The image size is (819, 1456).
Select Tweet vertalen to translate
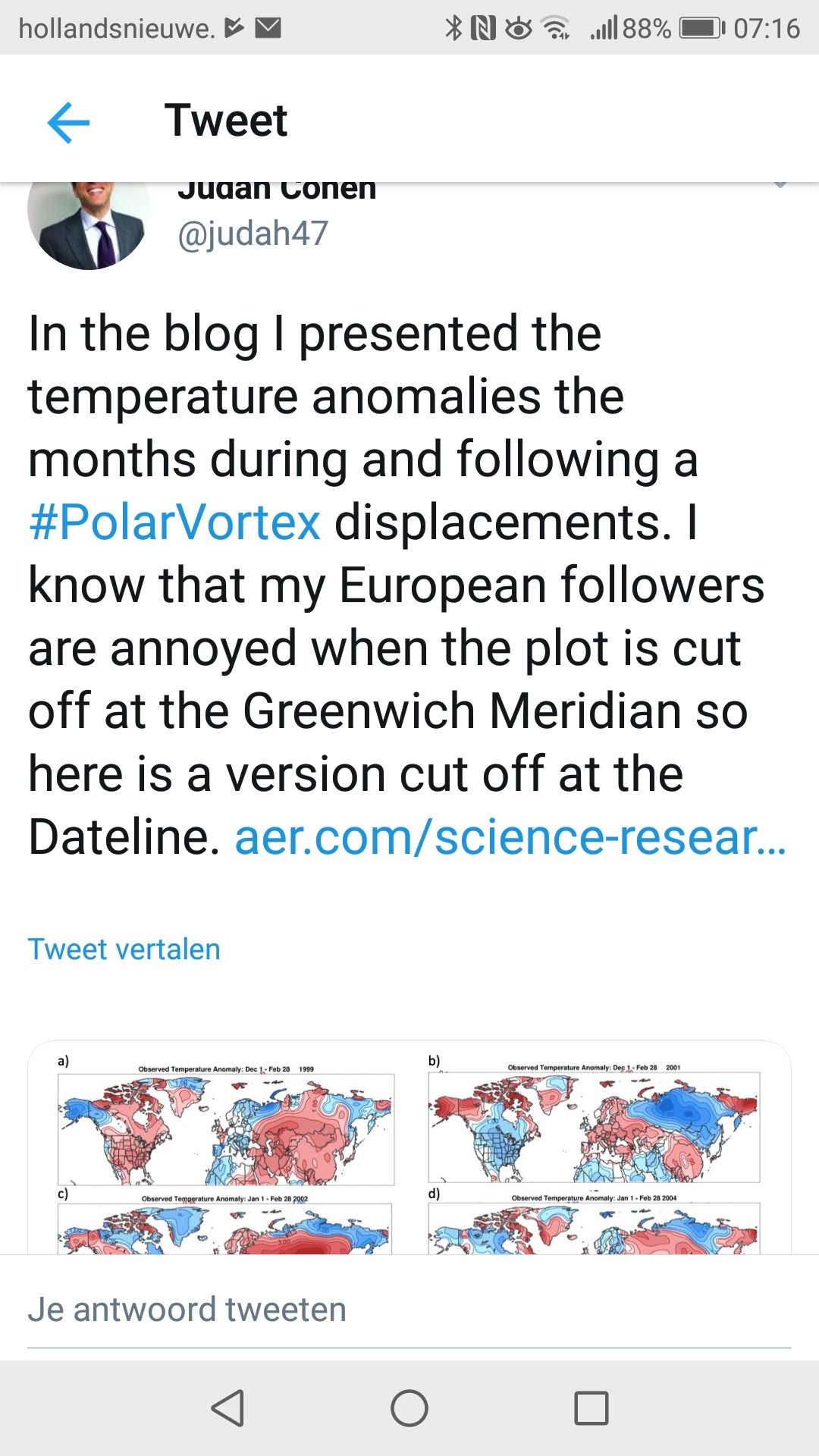tap(124, 949)
